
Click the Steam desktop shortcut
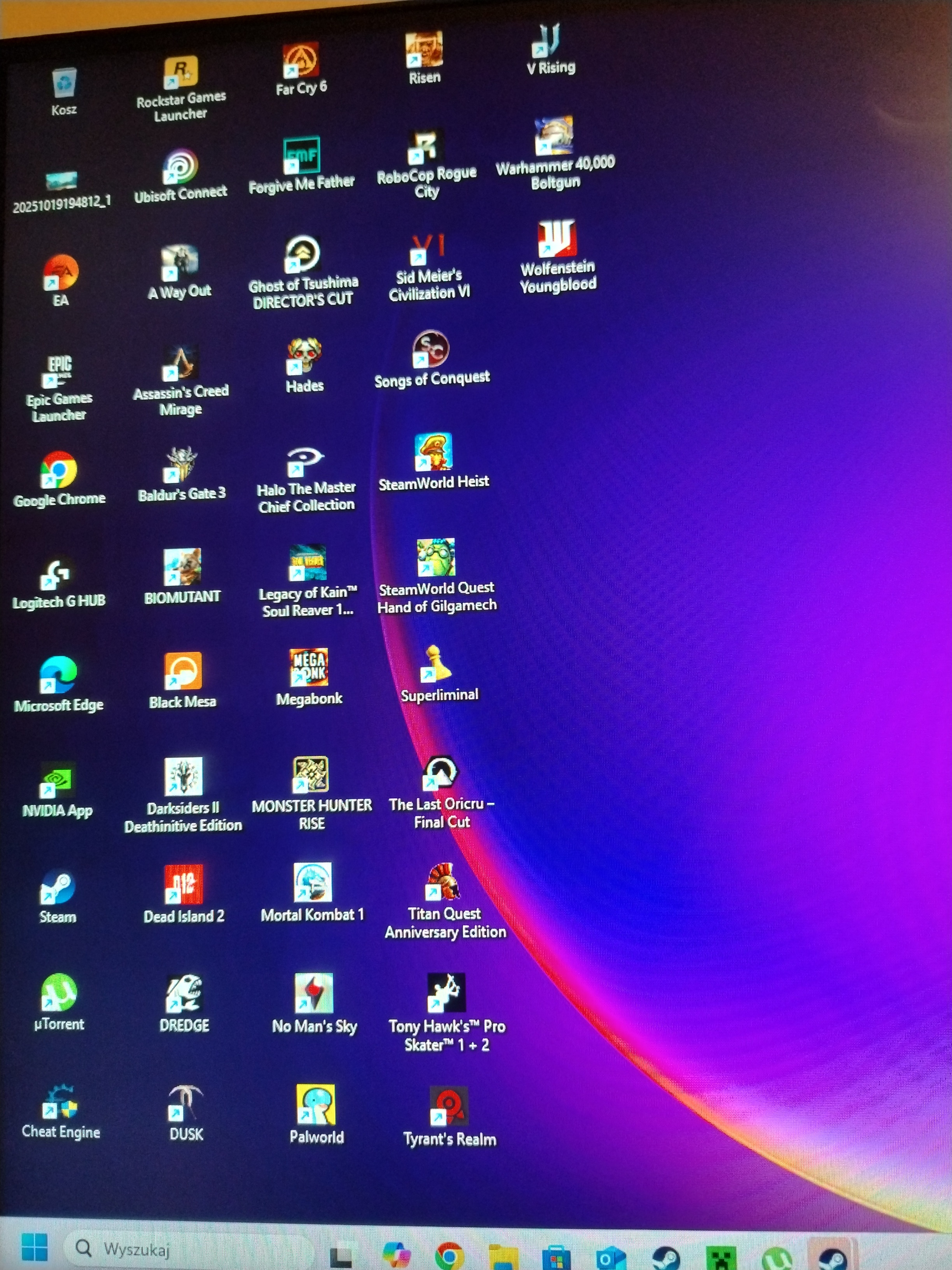[58, 887]
